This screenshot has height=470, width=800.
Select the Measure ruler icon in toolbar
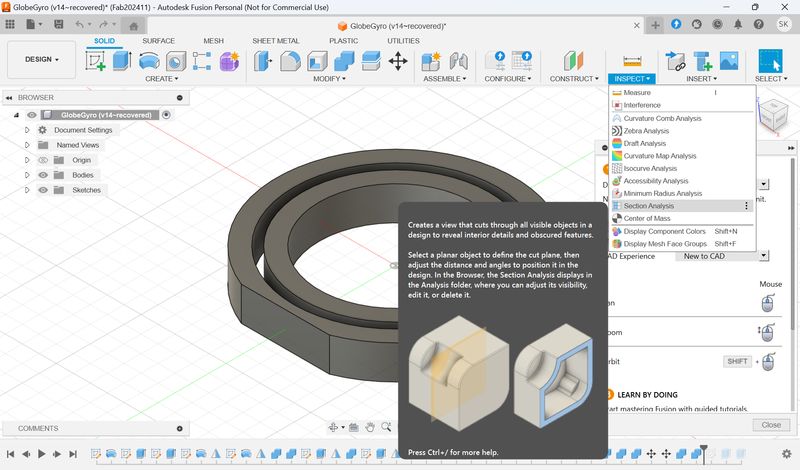pos(632,61)
